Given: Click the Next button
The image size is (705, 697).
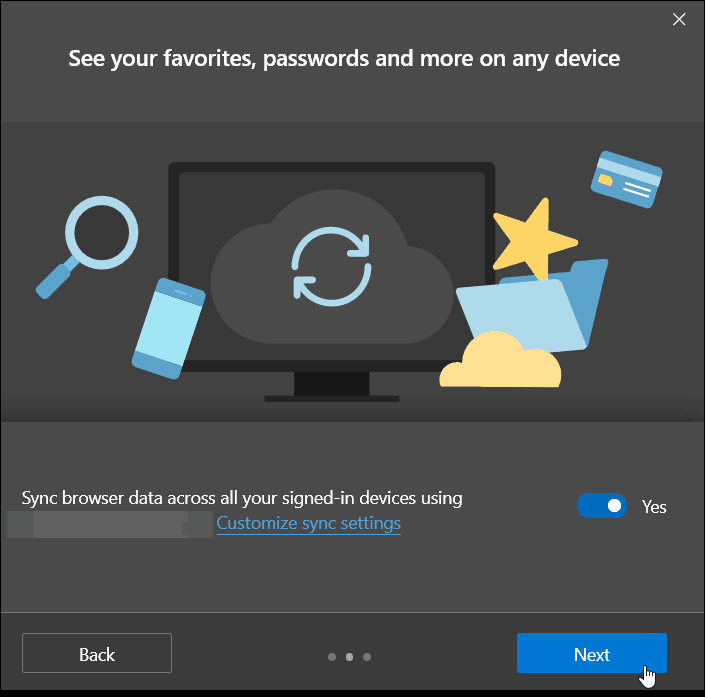Looking at the screenshot, I should tap(591, 653).
